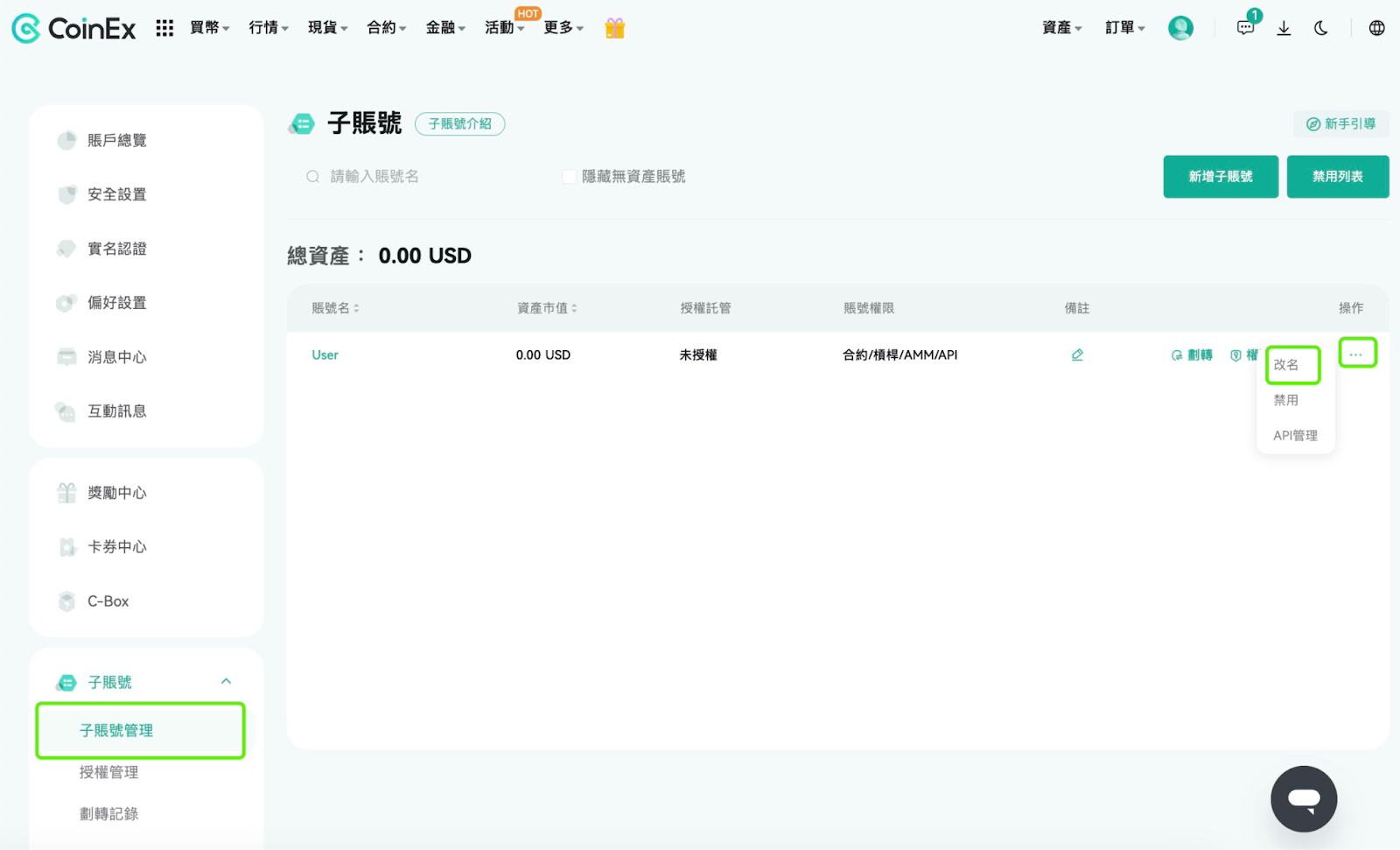Click the gift box icon
The width and height of the screenshot is (1400, 850).
(615, 28)
